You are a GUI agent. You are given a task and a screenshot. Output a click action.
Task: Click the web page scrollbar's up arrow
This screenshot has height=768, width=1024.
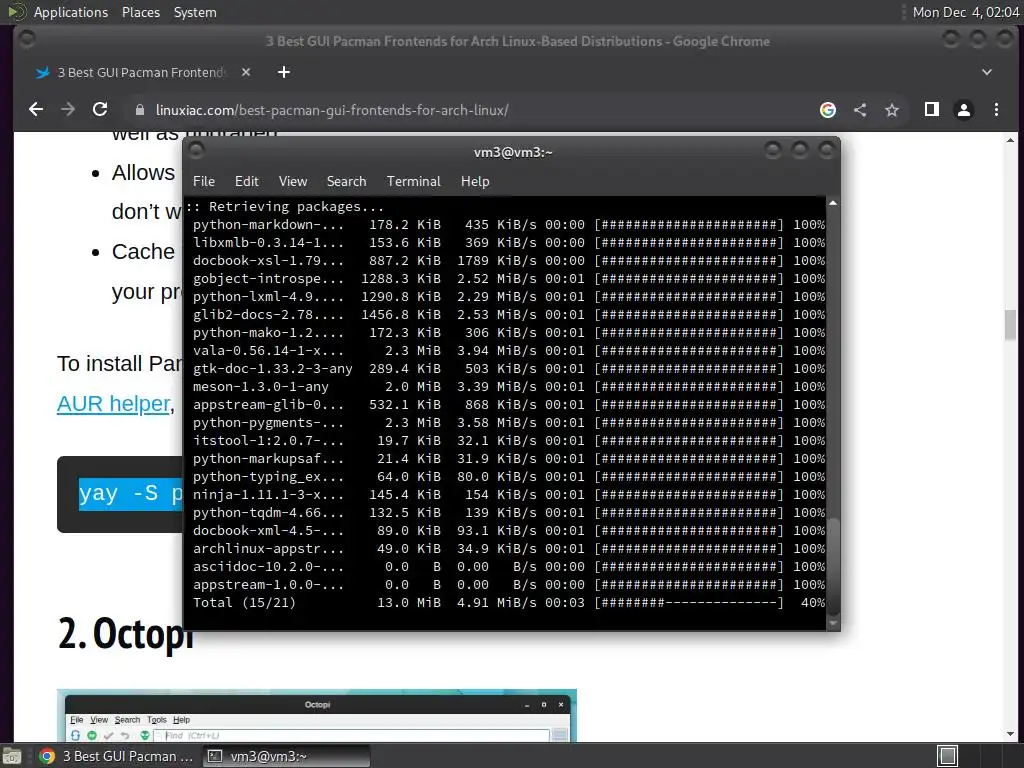1010,140
